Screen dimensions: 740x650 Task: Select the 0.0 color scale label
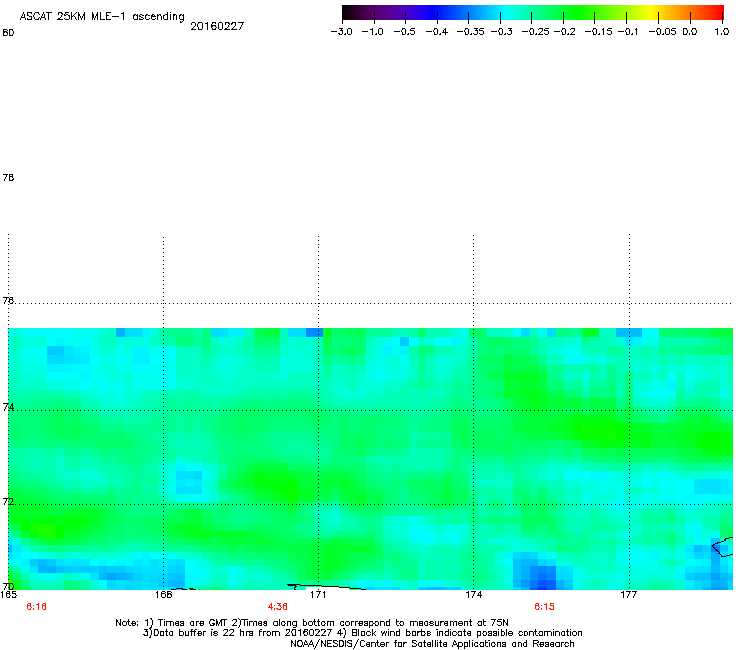[x=690, y=32]
